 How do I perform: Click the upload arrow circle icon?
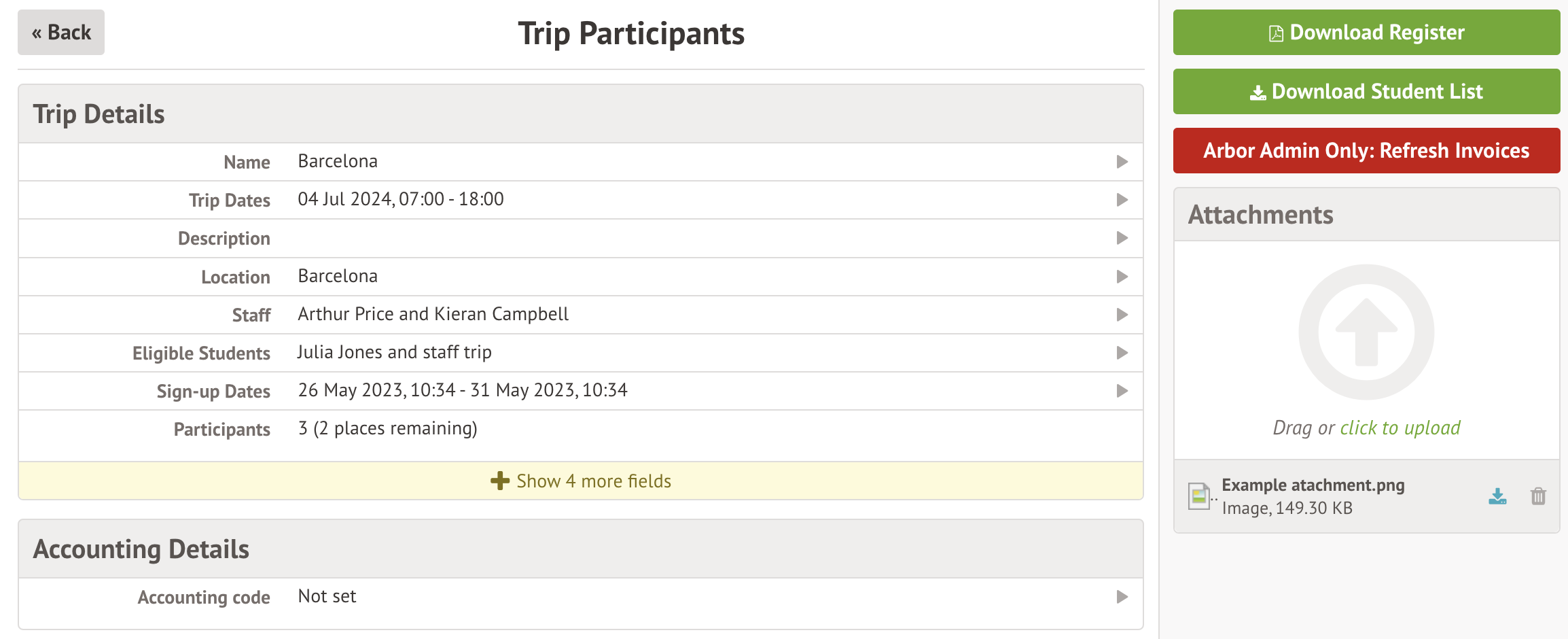(x=1366, y=332)
